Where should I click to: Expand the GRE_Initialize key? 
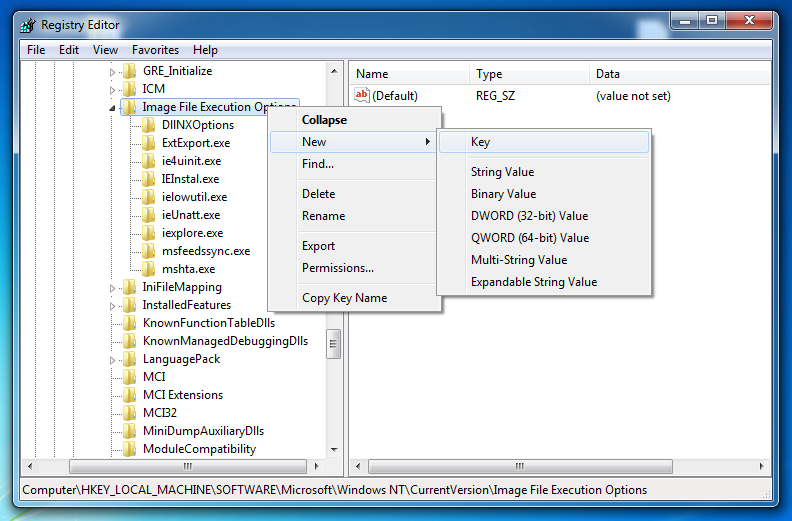point(112,72)
